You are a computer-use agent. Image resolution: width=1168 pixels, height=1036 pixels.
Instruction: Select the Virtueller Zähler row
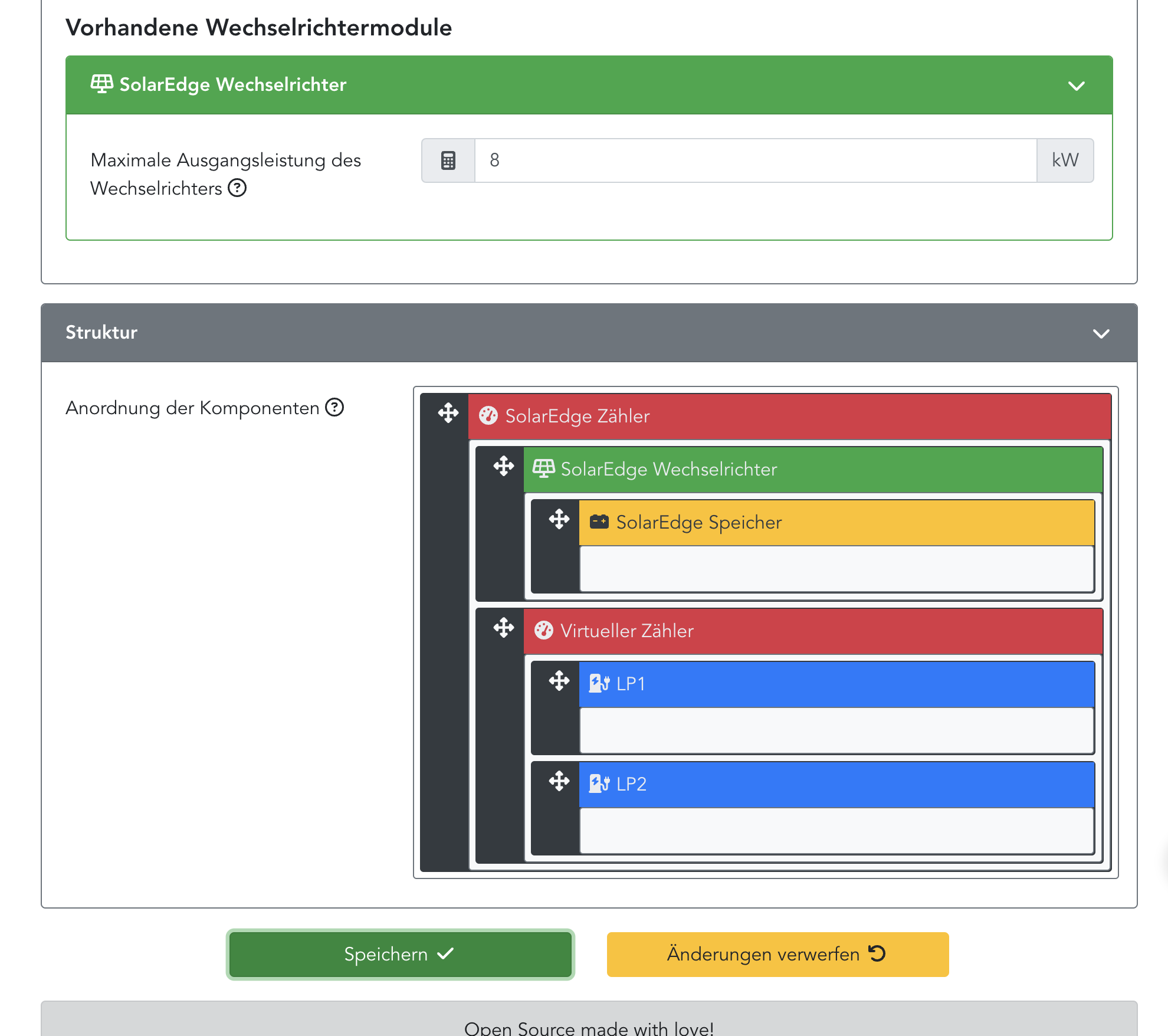813,631
